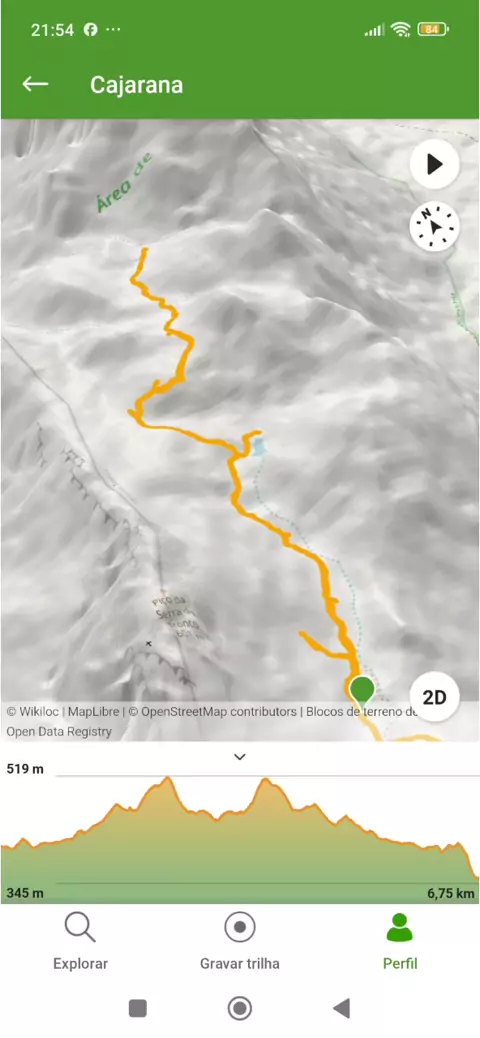Open the Wikiloc attribution link
This screenshot has height=1038, width=480.
click(x=34, y=712)
